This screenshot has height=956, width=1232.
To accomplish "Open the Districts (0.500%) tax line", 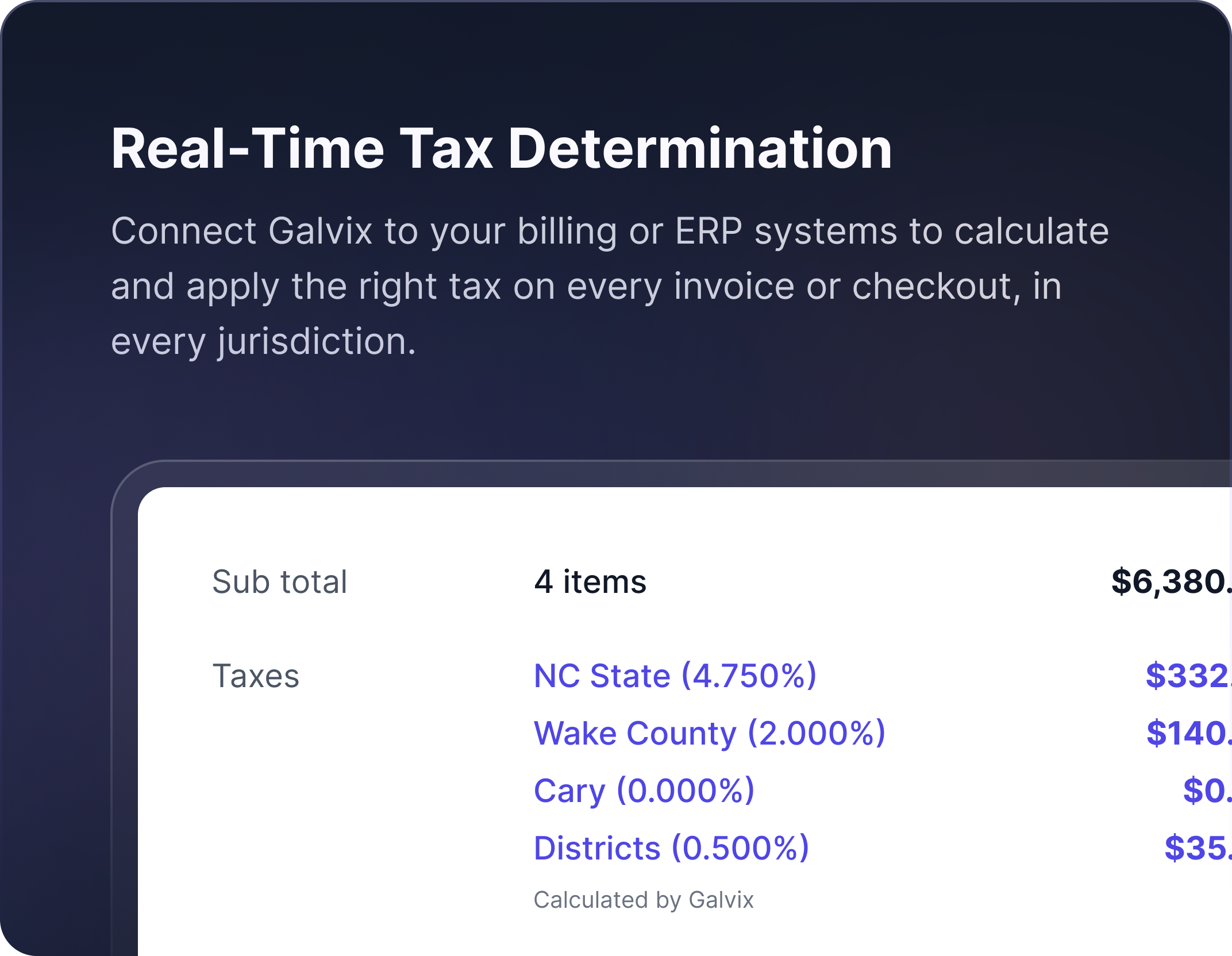I will coord(671,848).
